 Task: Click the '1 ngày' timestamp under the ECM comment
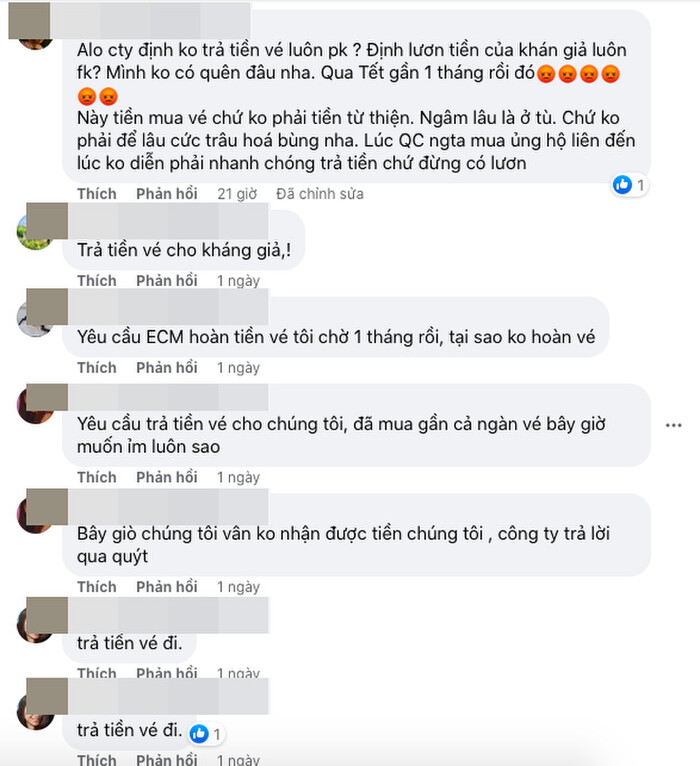coord(238,367)
